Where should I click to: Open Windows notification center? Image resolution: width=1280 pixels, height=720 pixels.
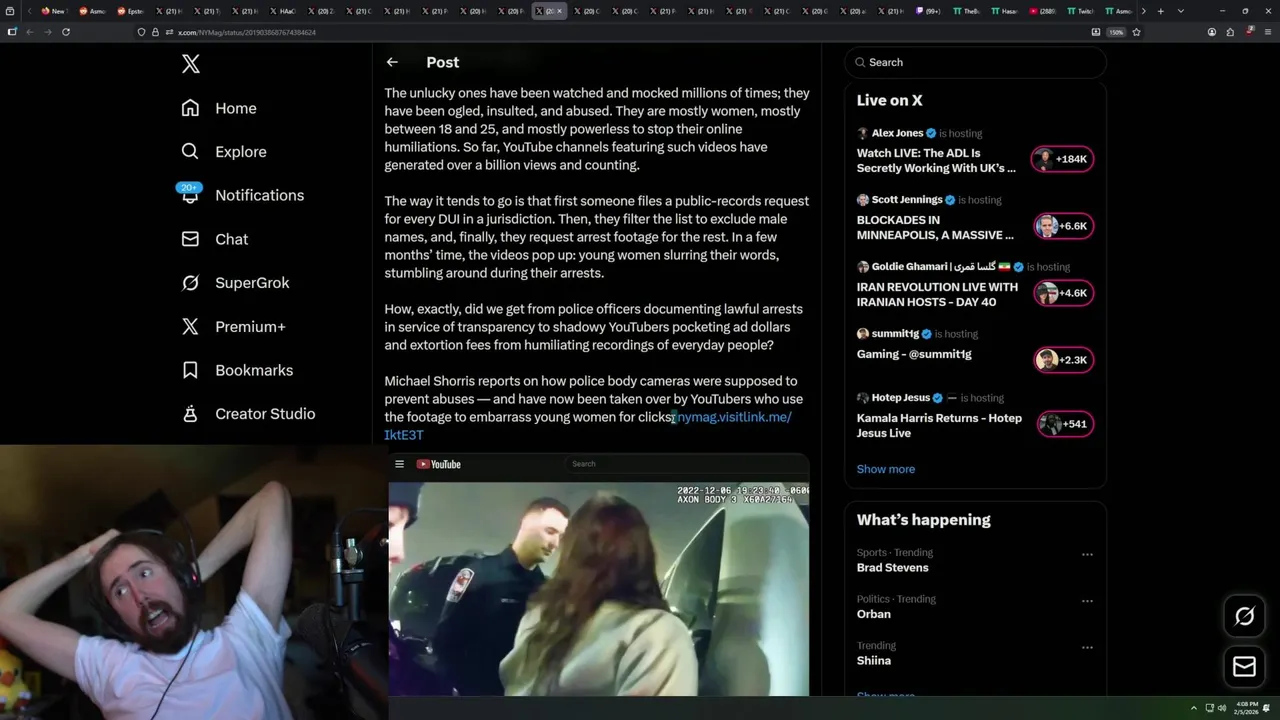(1266, 708)
